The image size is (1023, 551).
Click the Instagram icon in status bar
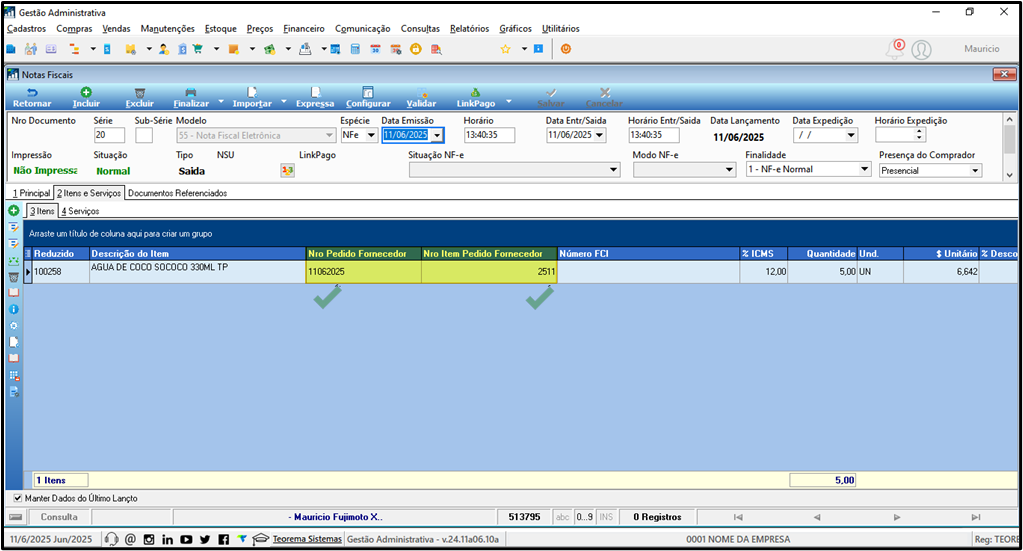pyautogui.click(x=149, y=539)
